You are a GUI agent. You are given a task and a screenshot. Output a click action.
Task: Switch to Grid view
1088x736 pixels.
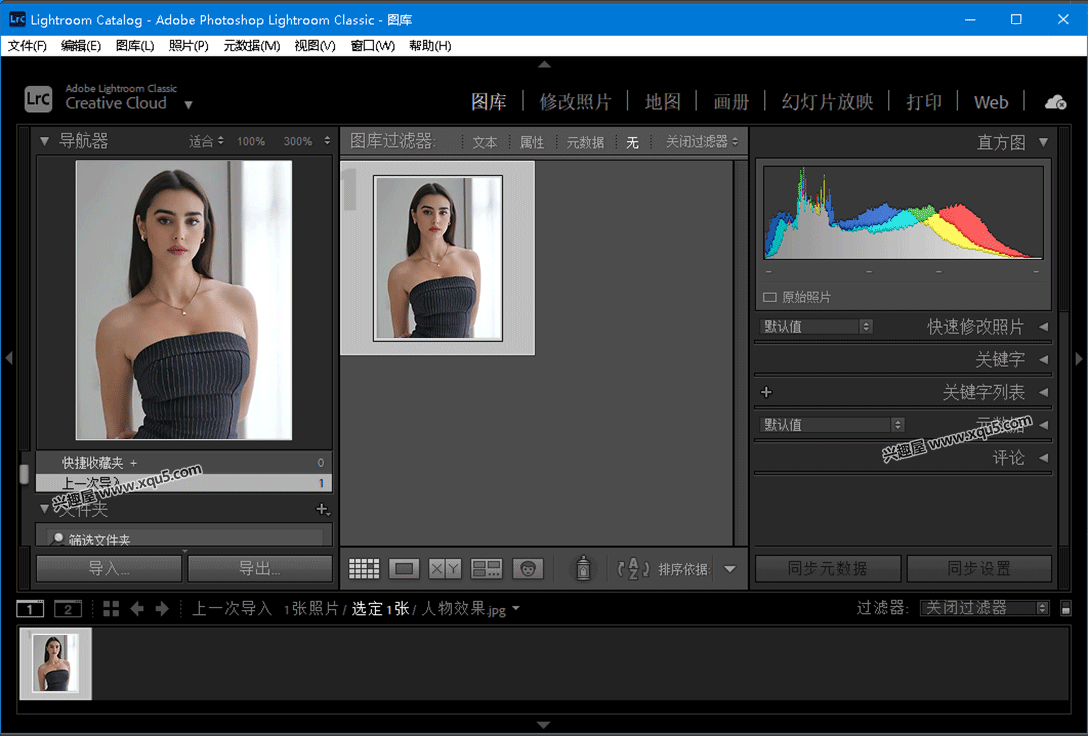364,567
